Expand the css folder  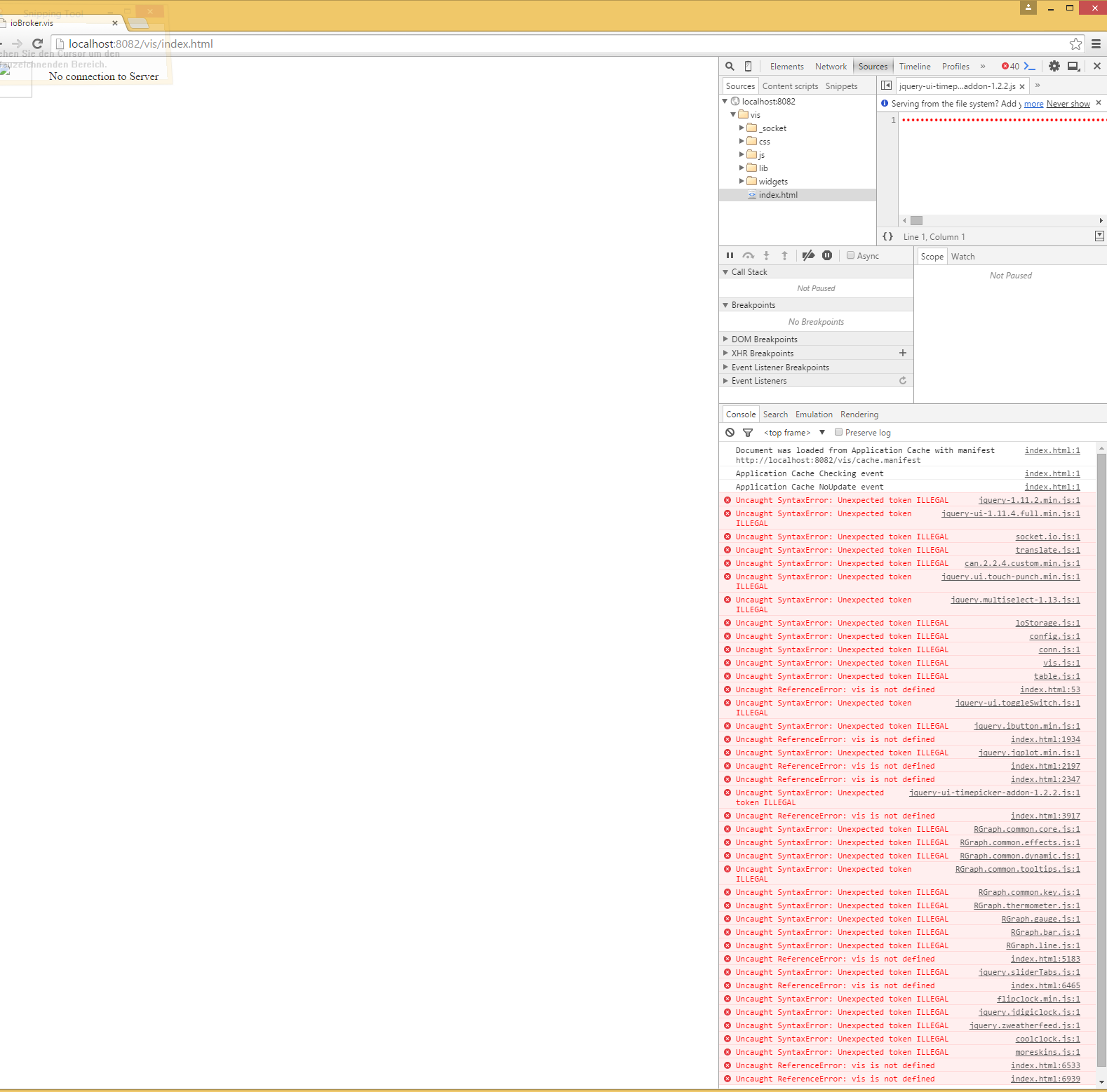[x=742, y=141]
